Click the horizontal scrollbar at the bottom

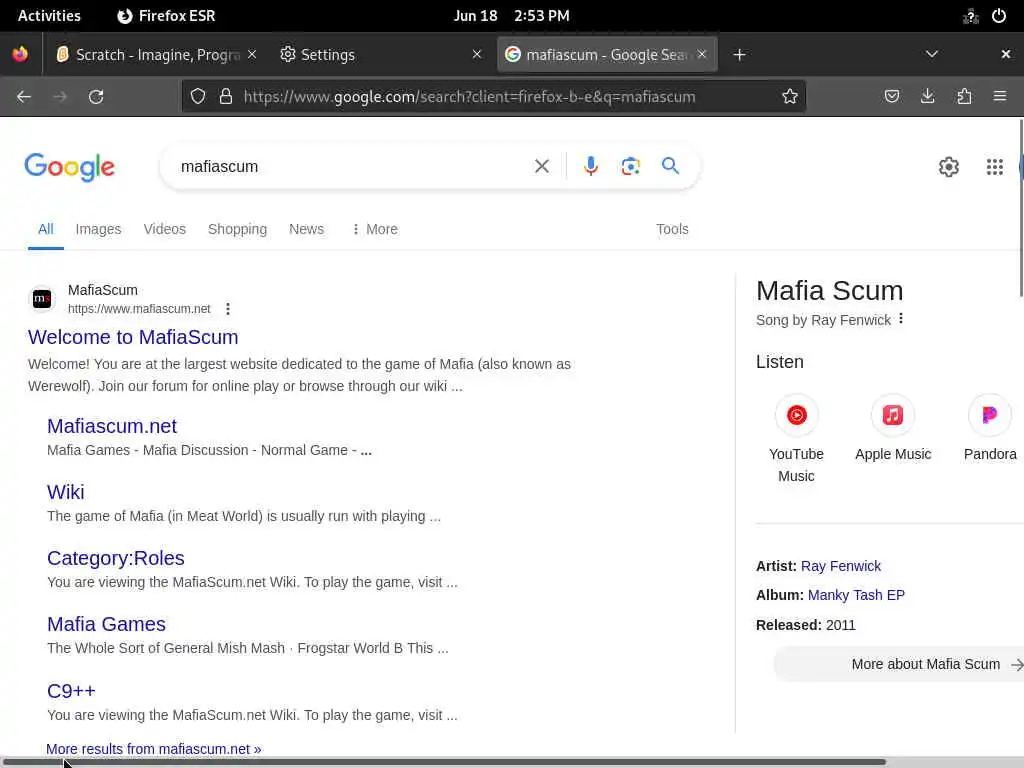[x=444, y=762]
